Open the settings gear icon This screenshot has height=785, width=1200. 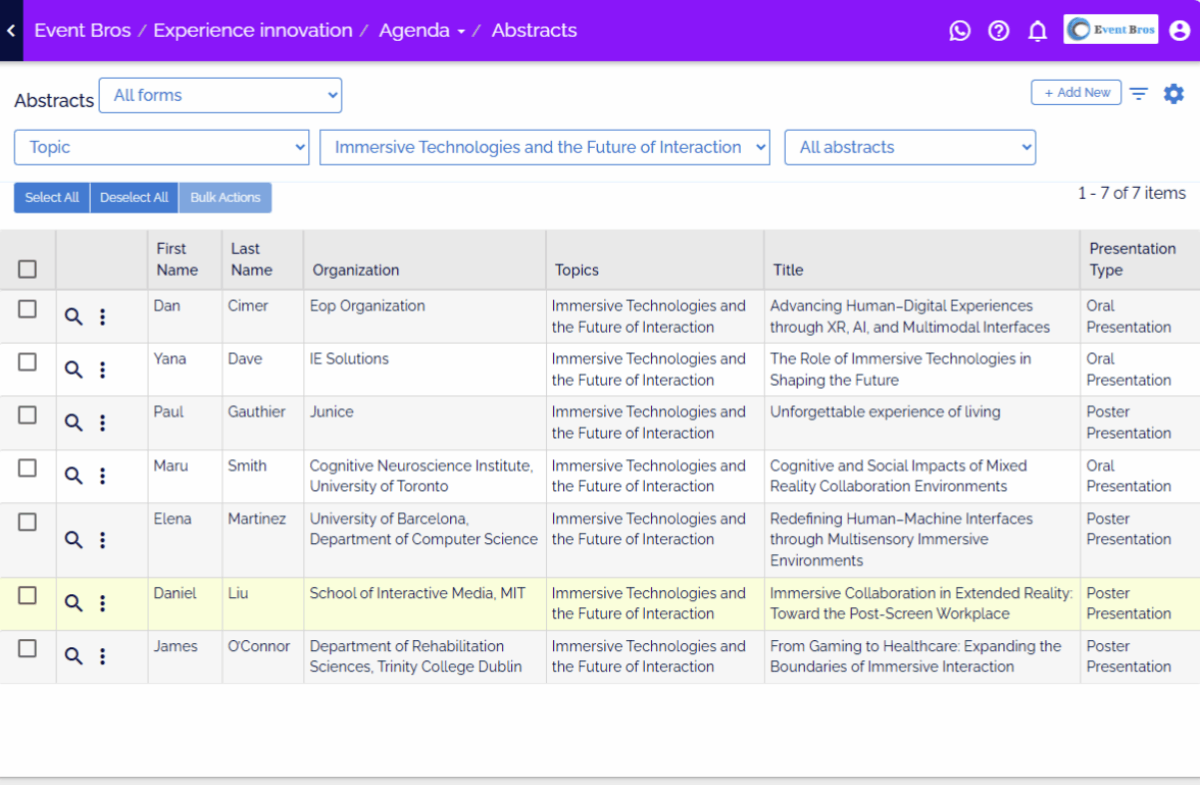click(1173, 94)
